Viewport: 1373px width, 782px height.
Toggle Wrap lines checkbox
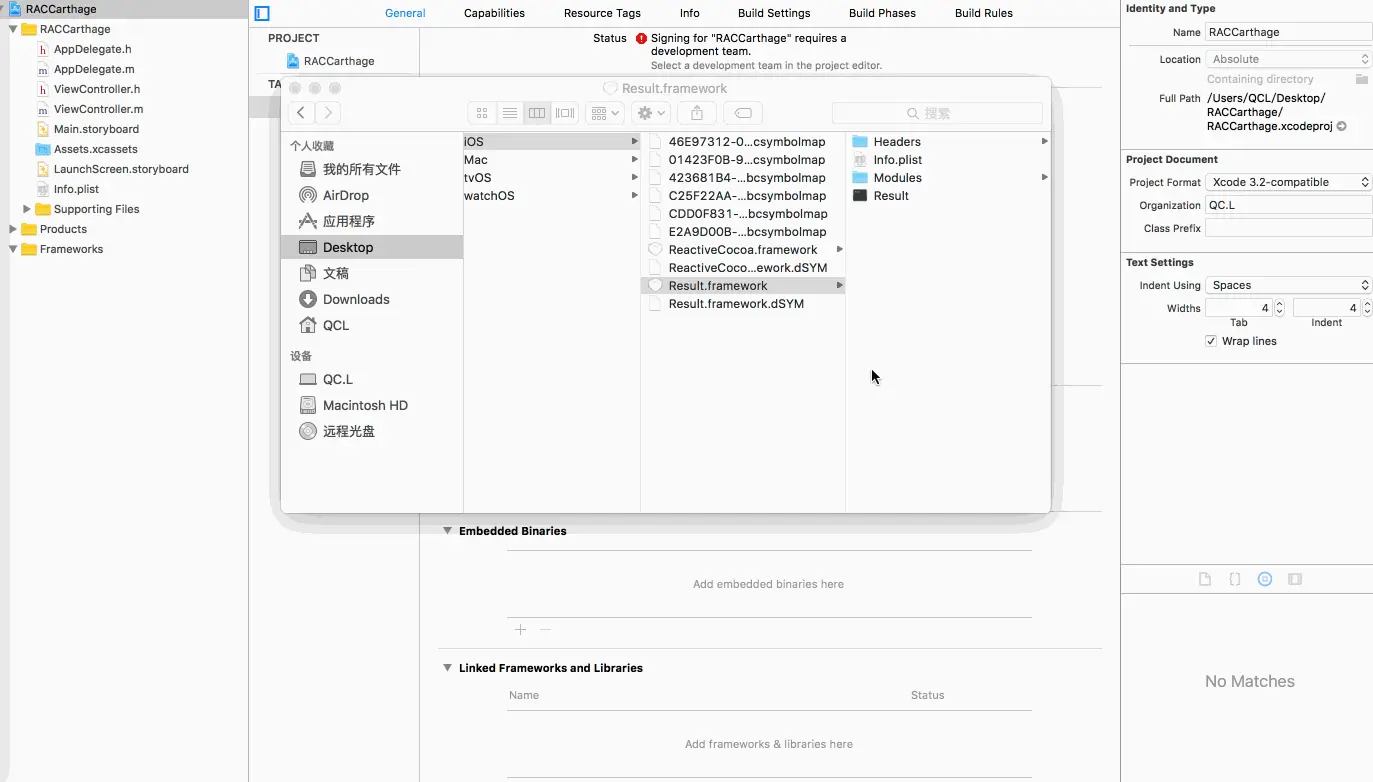click(x=1211, y=341)
